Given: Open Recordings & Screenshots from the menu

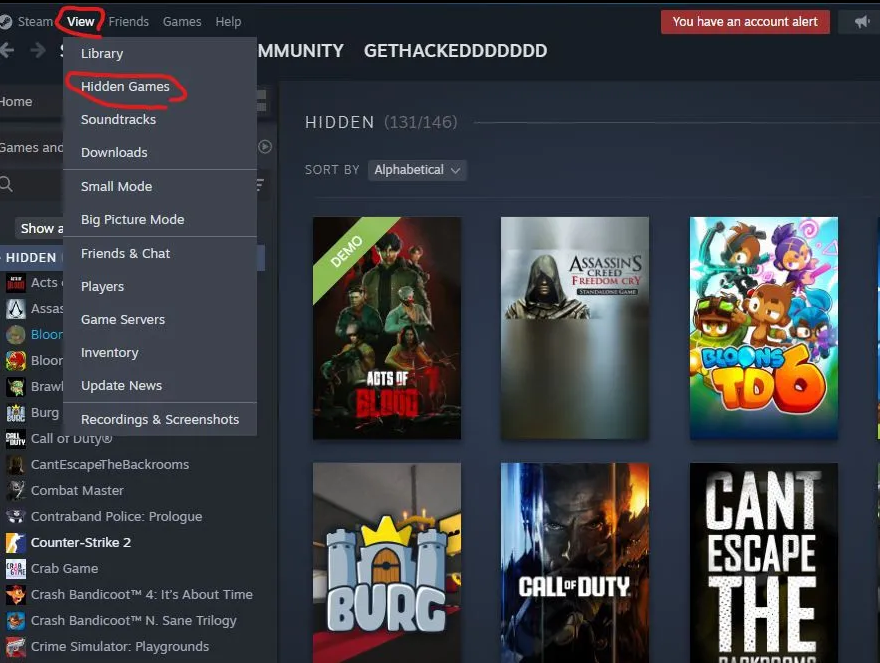Looking at the screenshot, I should (159, 420).
